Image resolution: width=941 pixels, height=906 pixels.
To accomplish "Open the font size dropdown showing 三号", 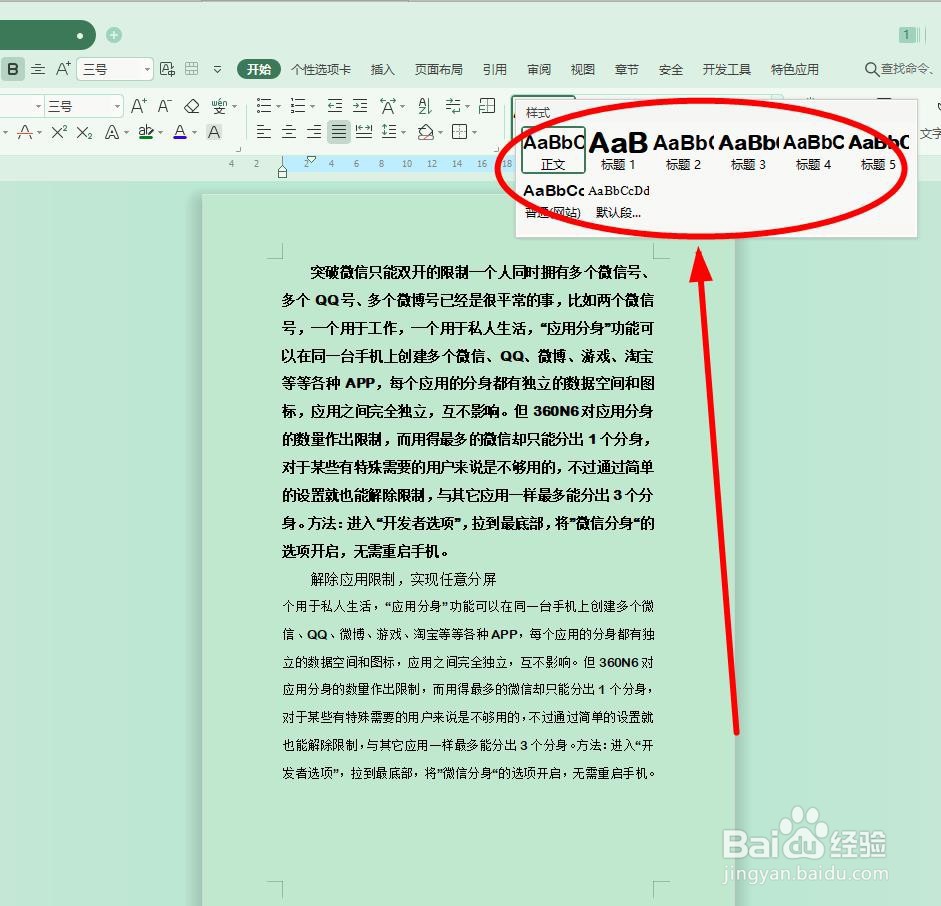I will tap(116, 106).
